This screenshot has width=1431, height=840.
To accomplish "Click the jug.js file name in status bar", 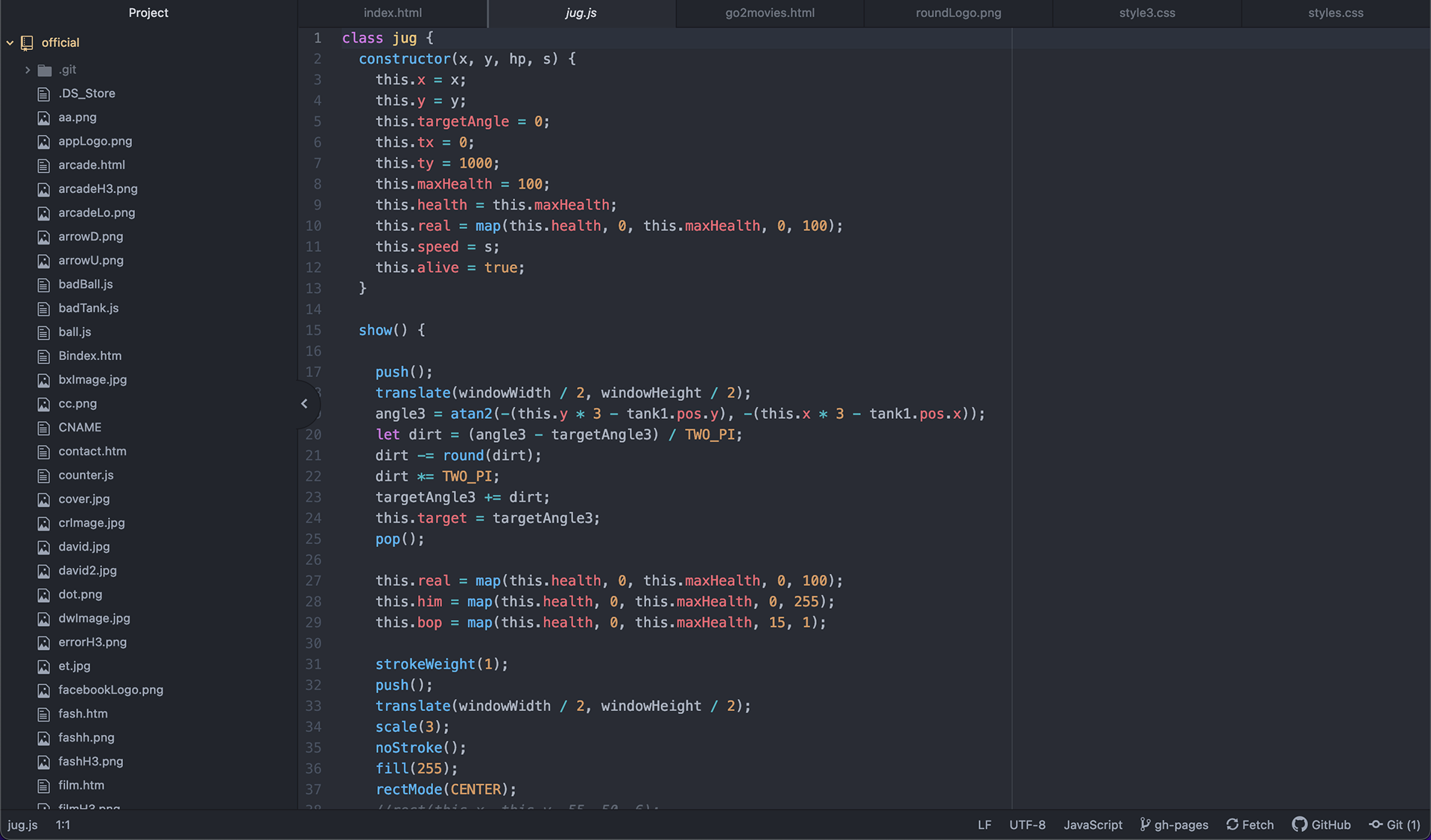I will 22,824.
